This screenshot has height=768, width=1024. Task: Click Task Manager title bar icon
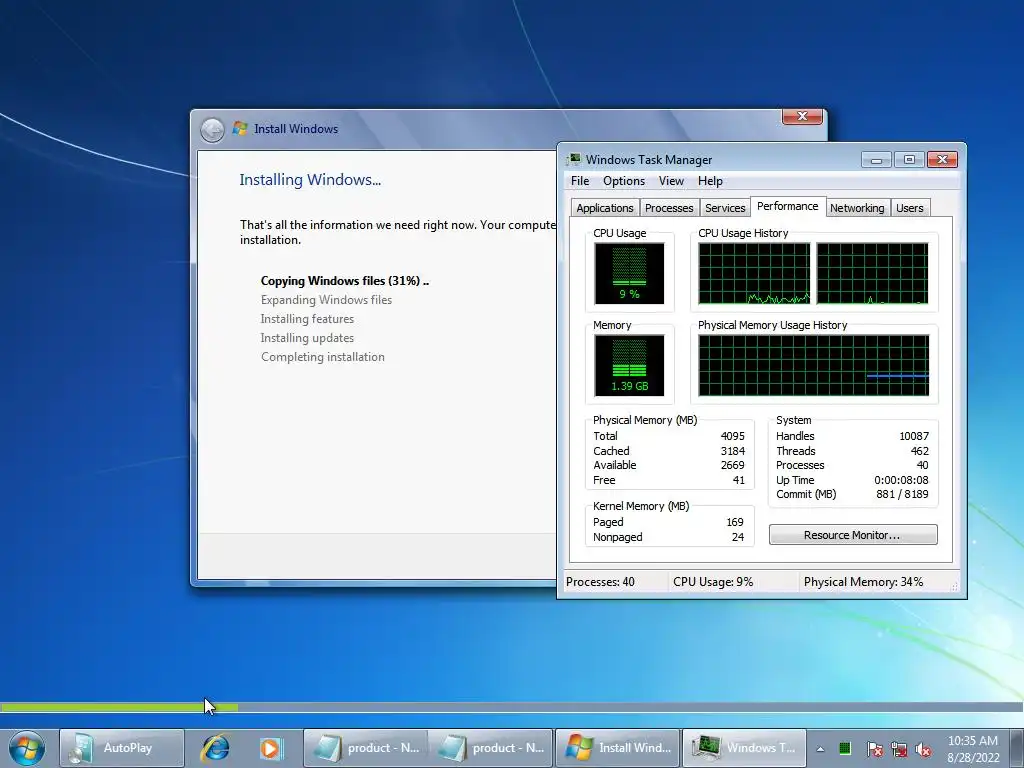pos(575,159)
